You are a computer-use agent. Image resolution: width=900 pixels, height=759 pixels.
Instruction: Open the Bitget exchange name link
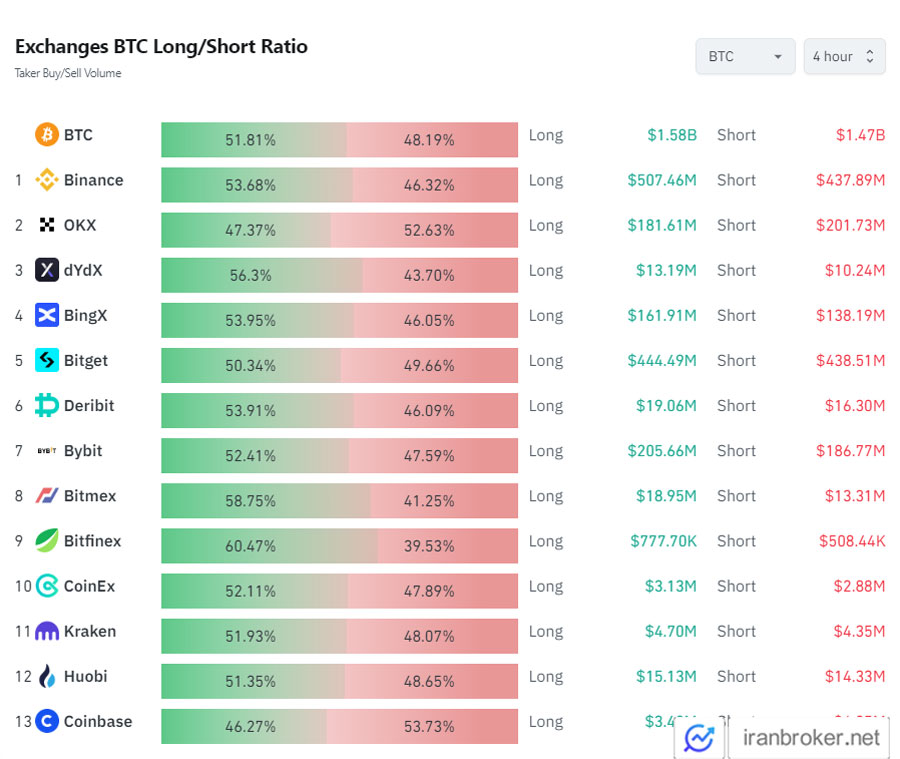coord(86,361)
